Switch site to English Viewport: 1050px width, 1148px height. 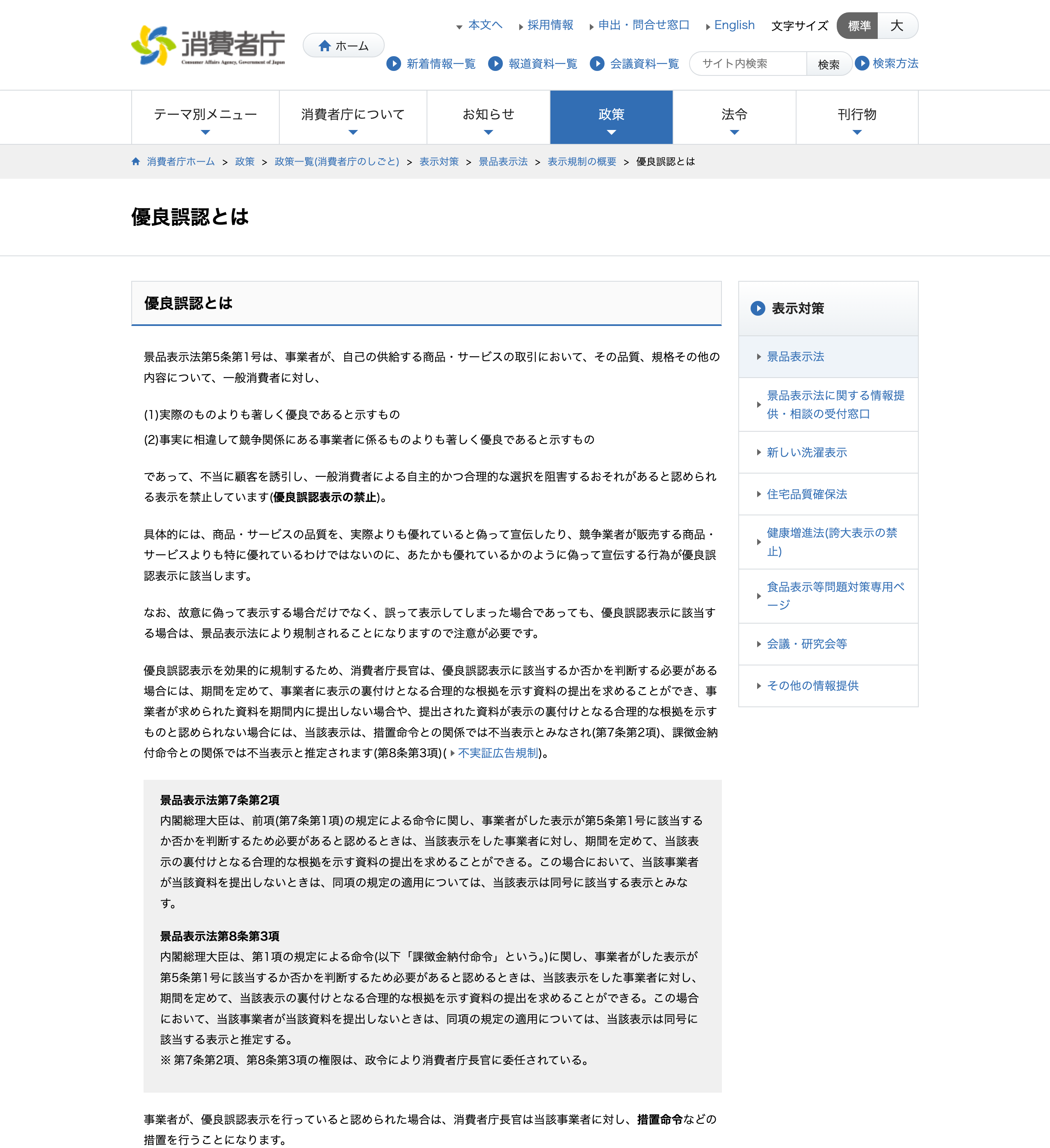click(x=734, y=25)
